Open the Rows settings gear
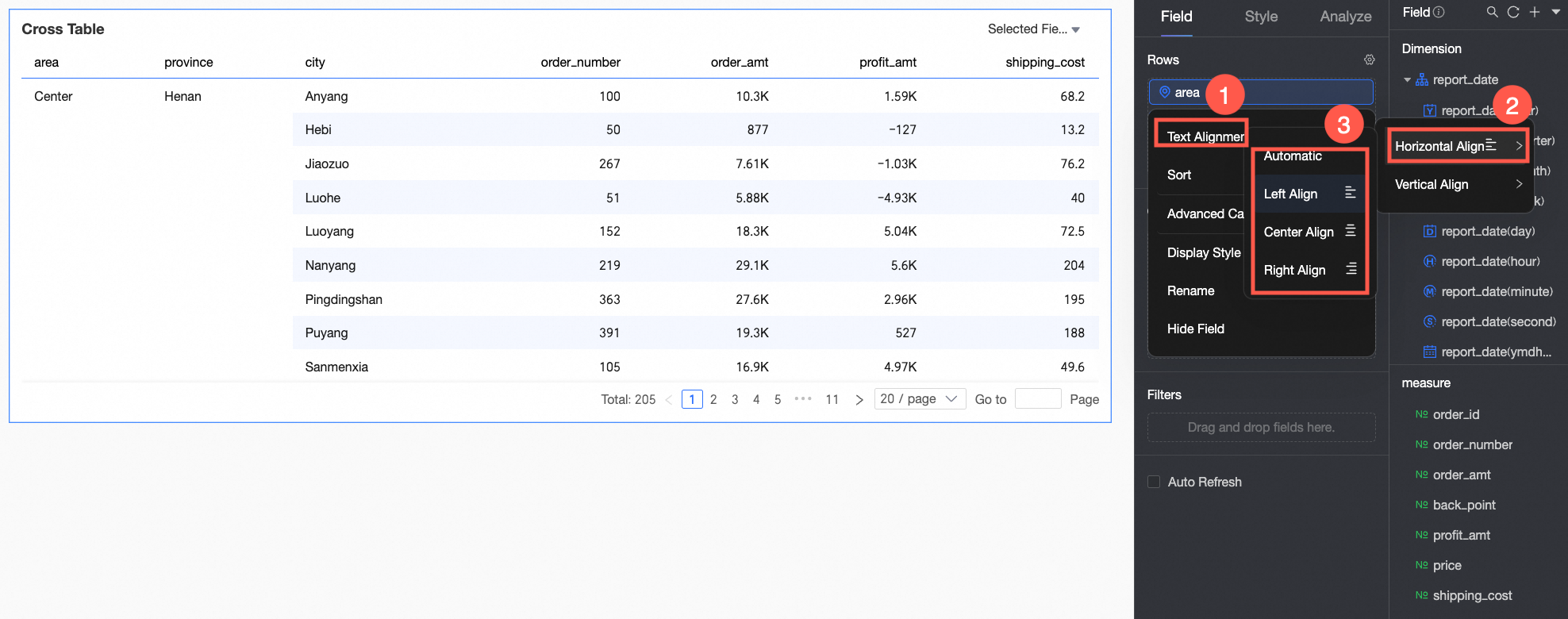The height and width of the screenshot is (619, 1568). [1369, 60]
